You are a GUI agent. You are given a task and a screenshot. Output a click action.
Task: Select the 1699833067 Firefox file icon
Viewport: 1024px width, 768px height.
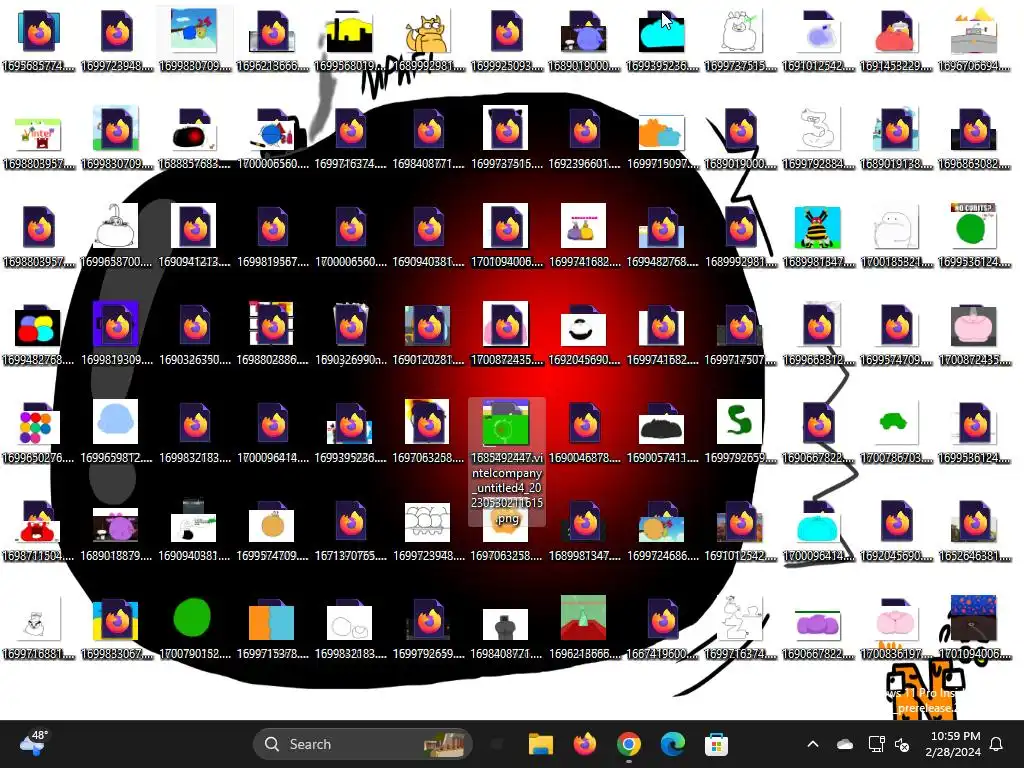tap(116, 628)
